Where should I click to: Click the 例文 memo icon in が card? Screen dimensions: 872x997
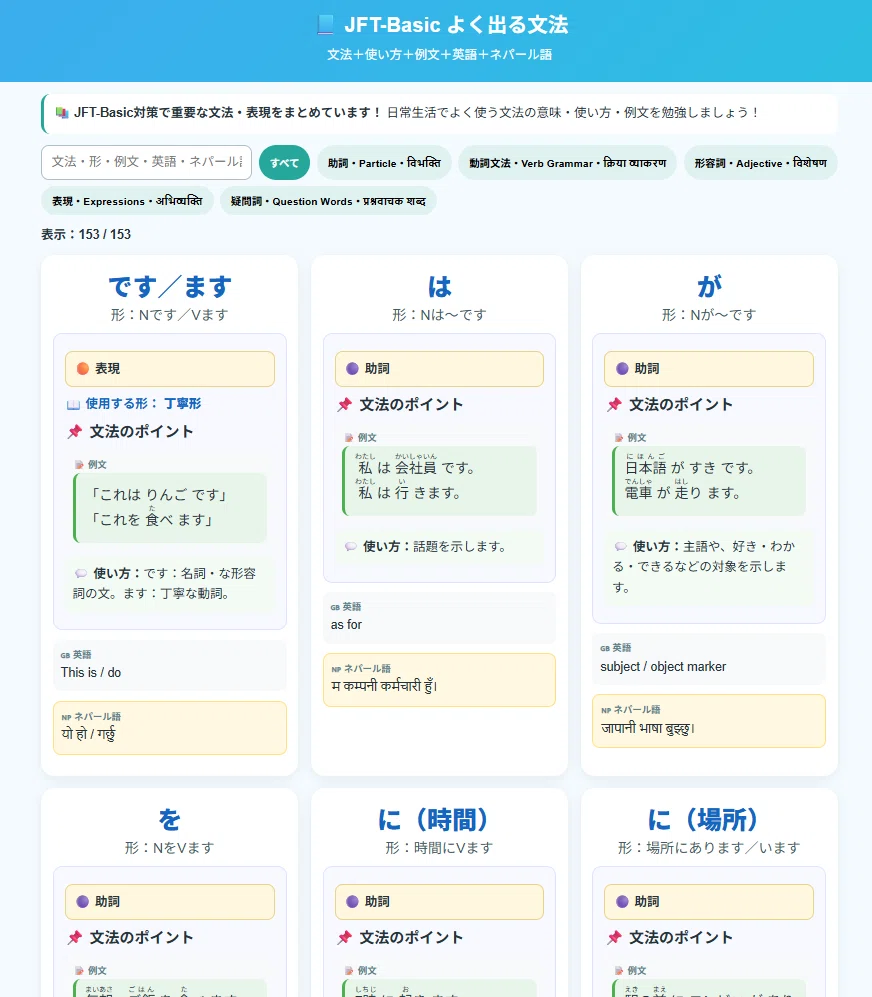(x=618, y=437)
